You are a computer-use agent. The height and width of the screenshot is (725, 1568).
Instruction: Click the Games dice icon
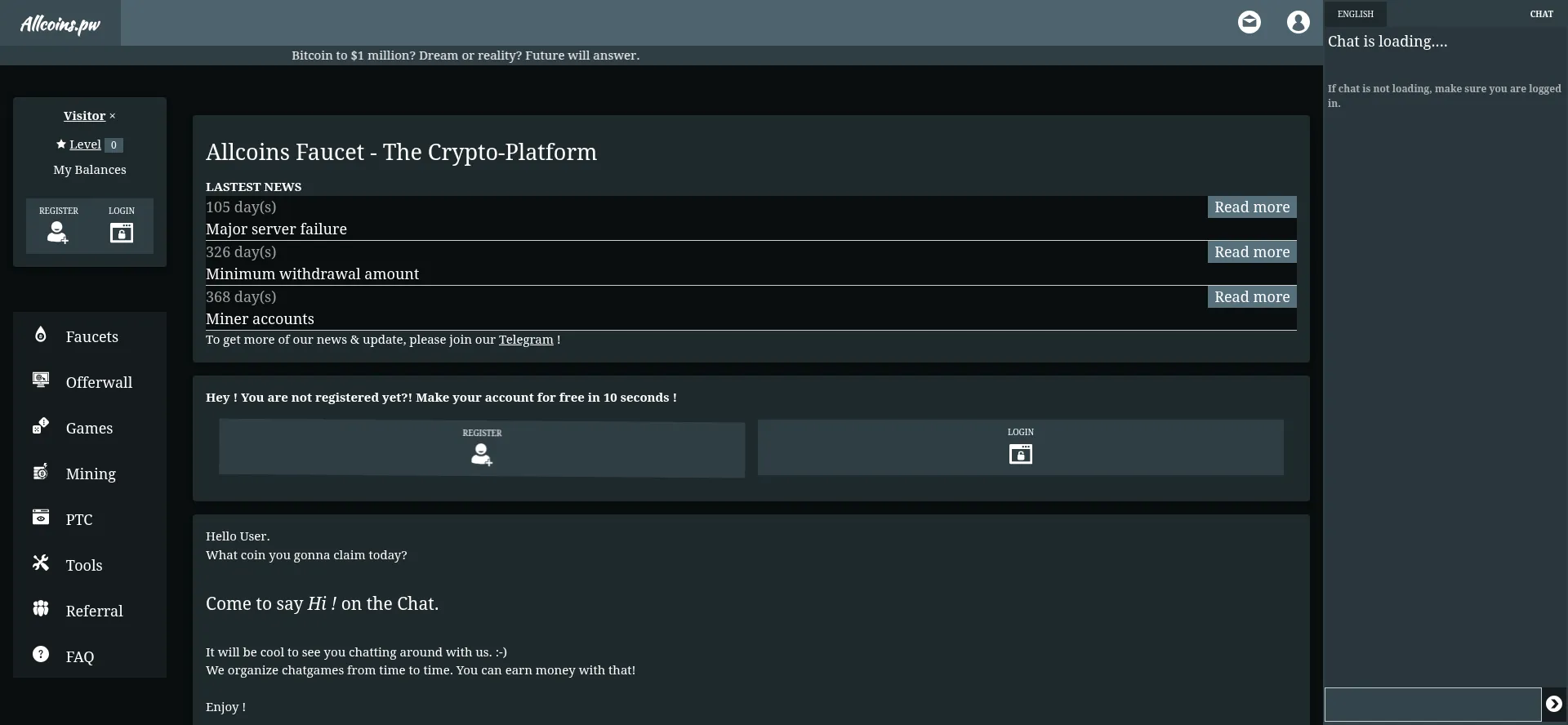41,425
